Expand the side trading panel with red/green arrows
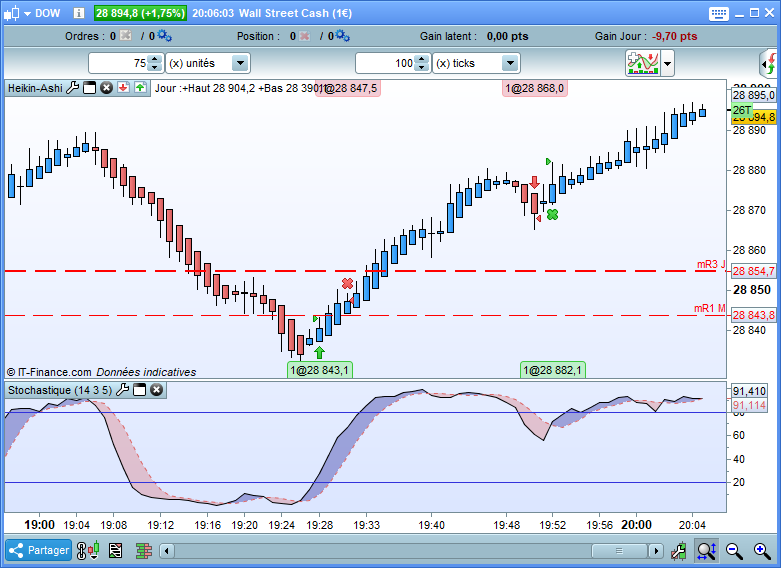Viewport: 781px width, 568px height. point(769,64)
